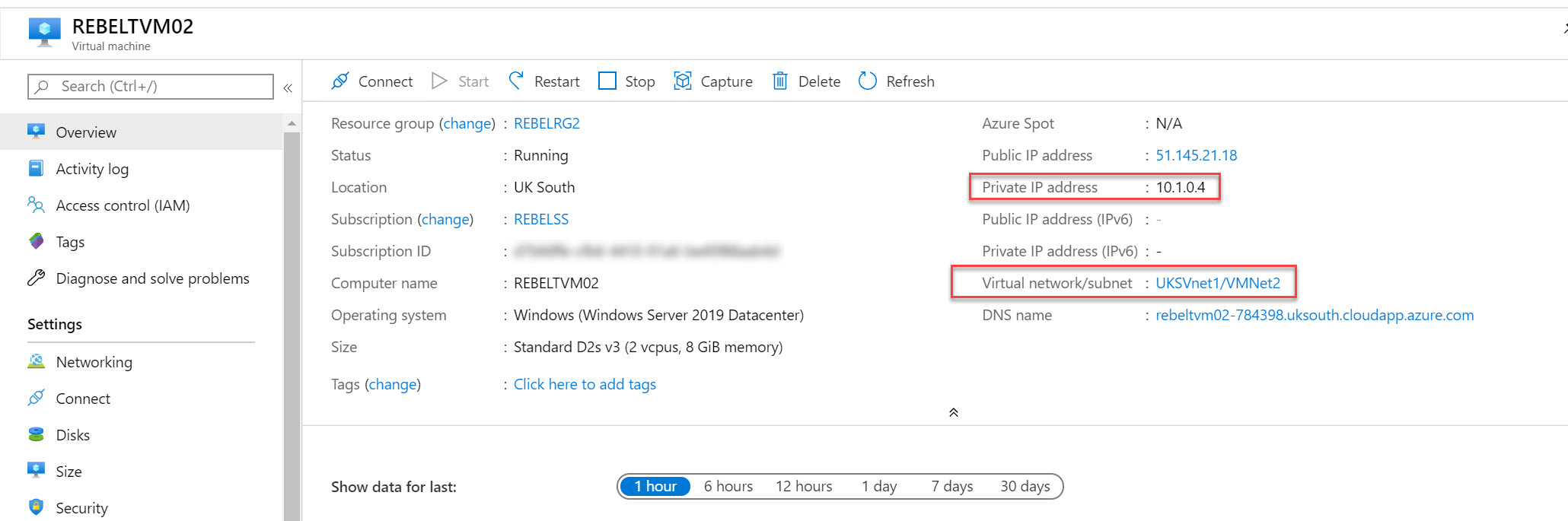
Task: Click change next to Resource group
Action: click(467, 123)
